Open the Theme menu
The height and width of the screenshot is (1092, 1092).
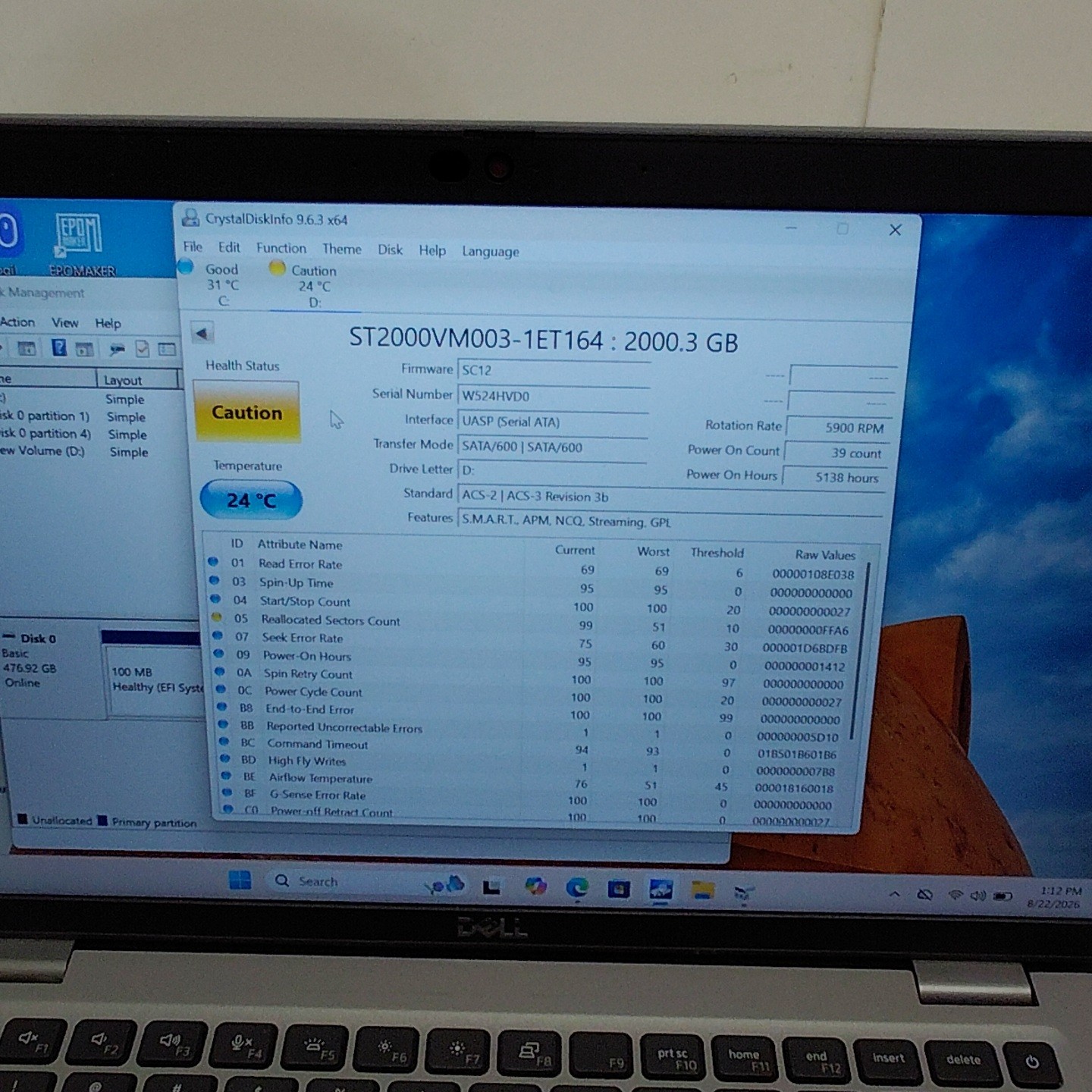pyautogui.click(x=342, y=249)
